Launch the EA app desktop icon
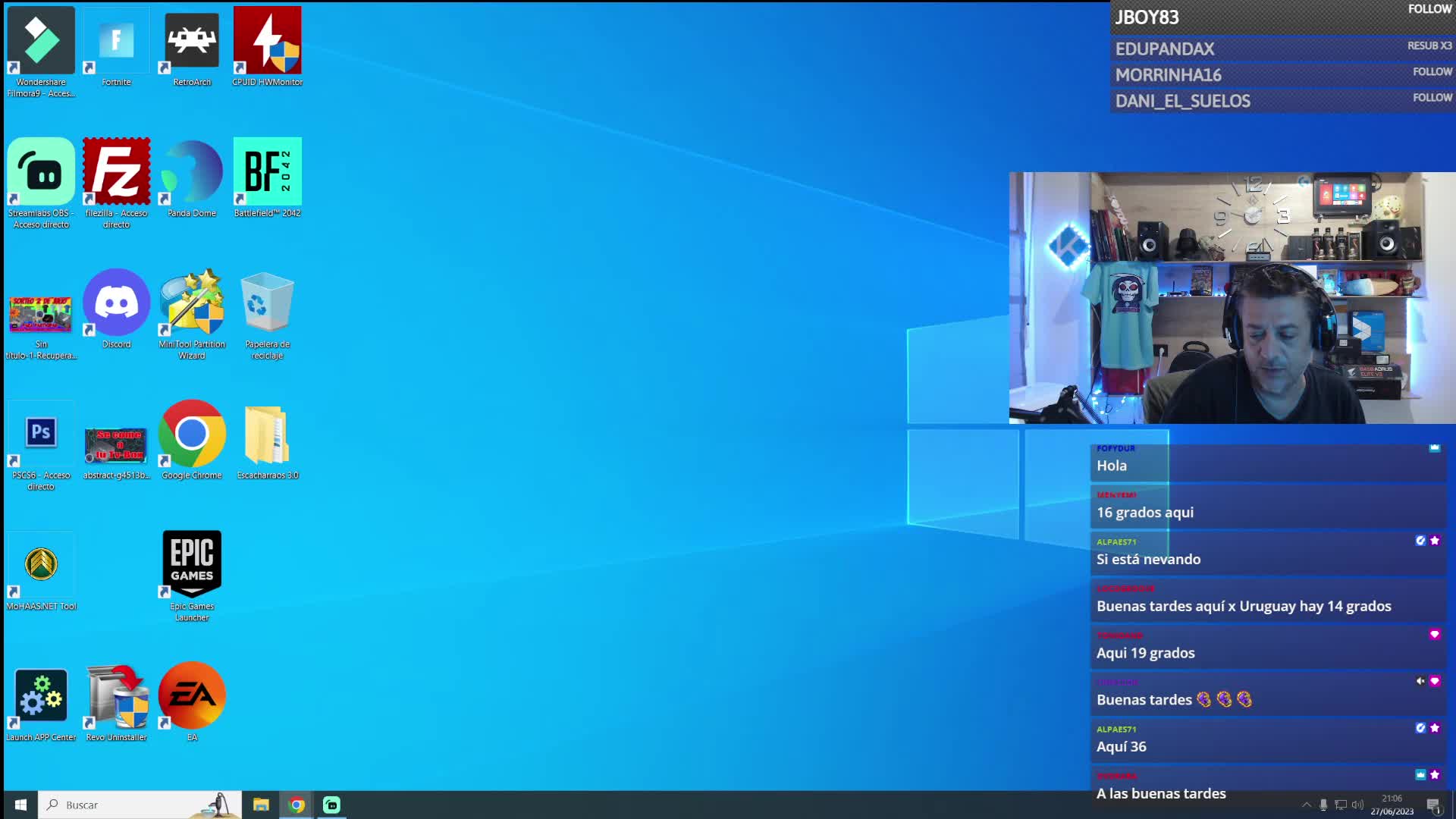The height and width of the screenshot is (819, 1456). pyautogui.click(x=192, y=702)
